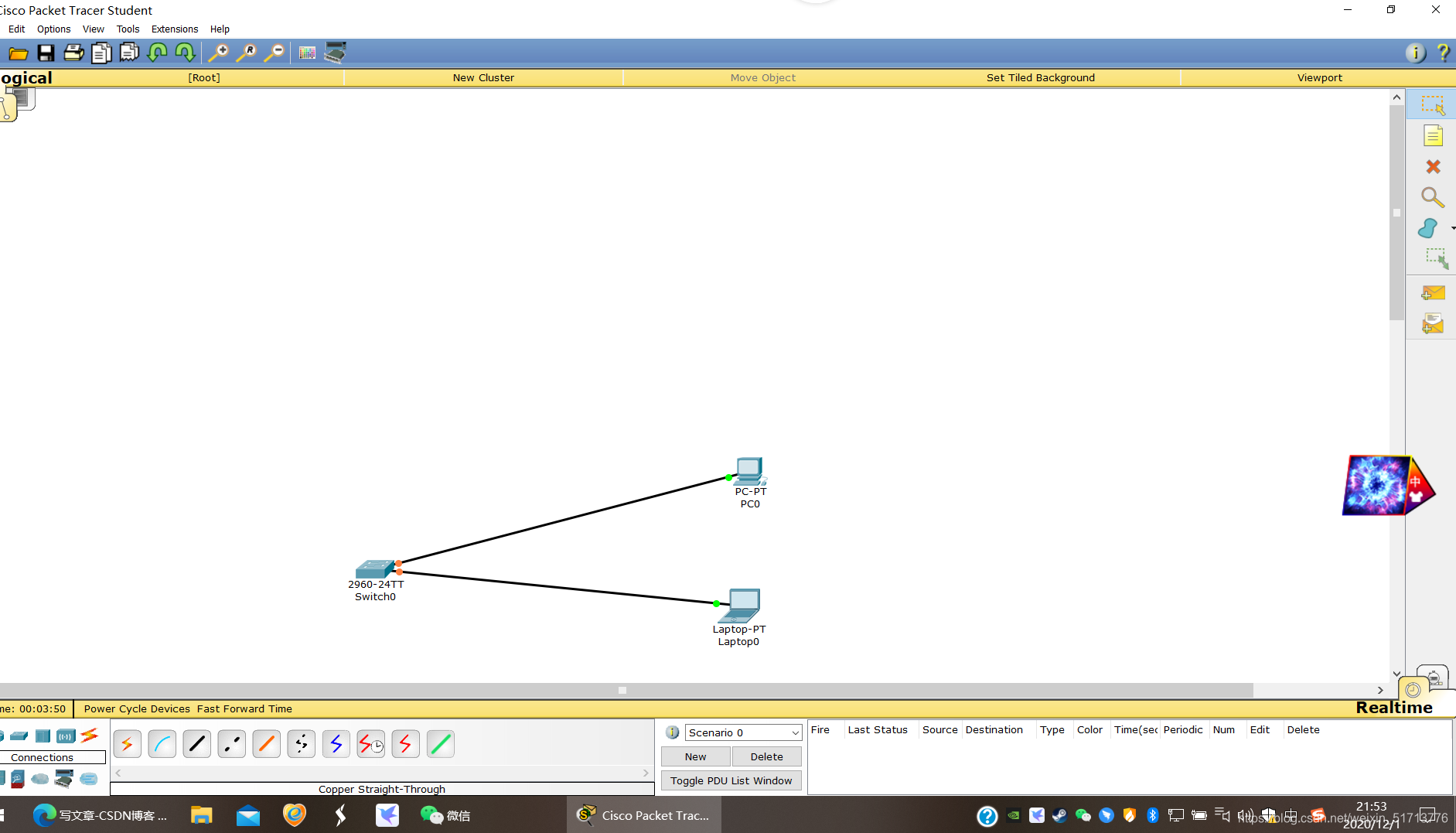
Task: Select the Wireless Devices category
Action: 66,736
